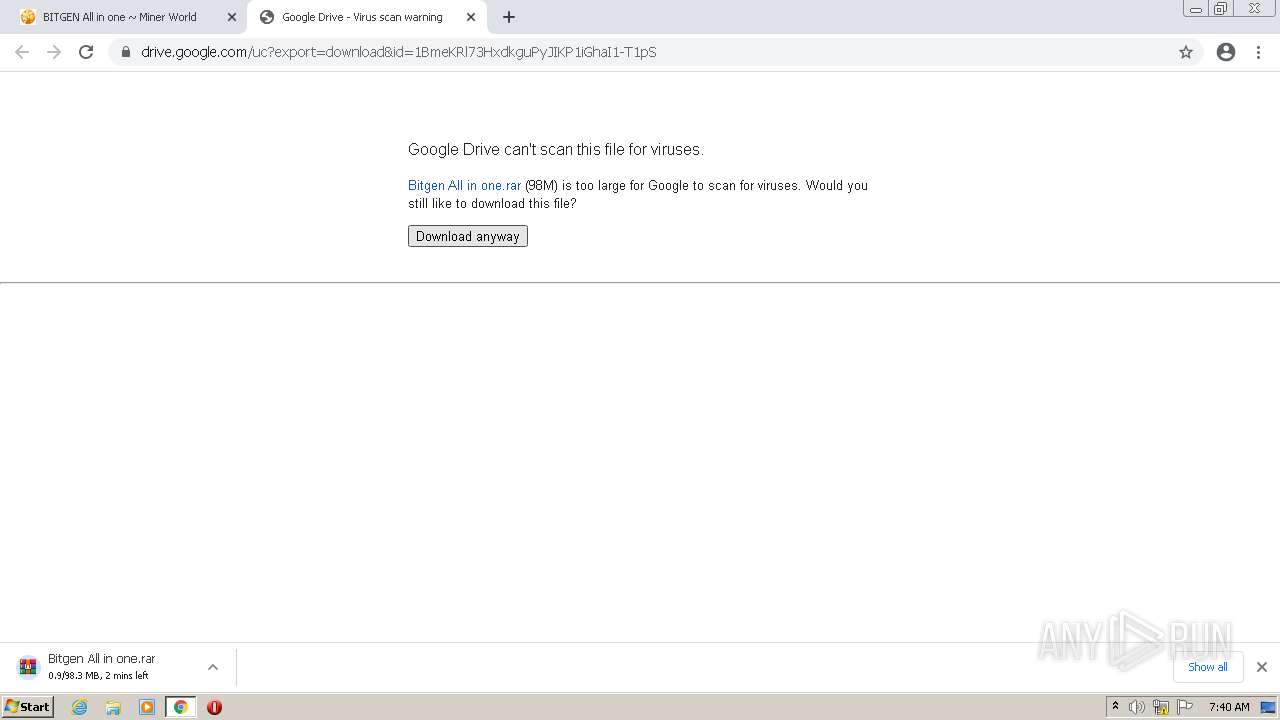Bookmark this page with the star
The width and height of the screenshot is (1280, 720).
click(1186, 52)
